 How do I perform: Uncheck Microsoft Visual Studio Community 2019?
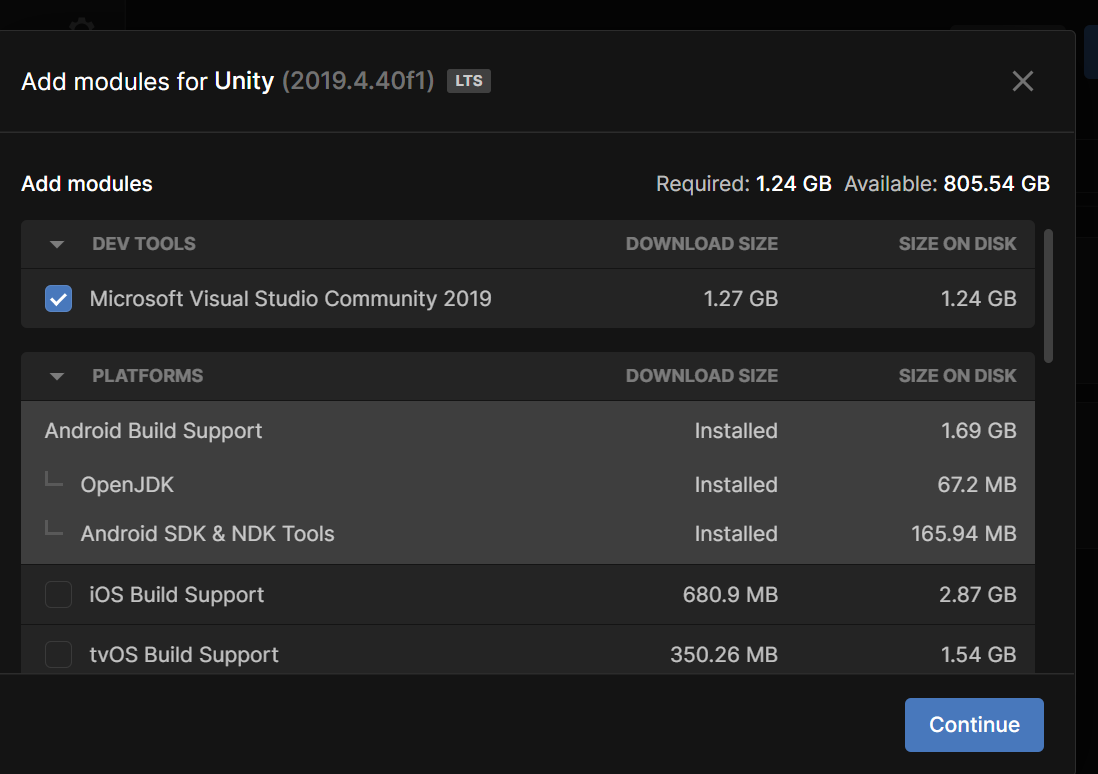click(58, 298)
